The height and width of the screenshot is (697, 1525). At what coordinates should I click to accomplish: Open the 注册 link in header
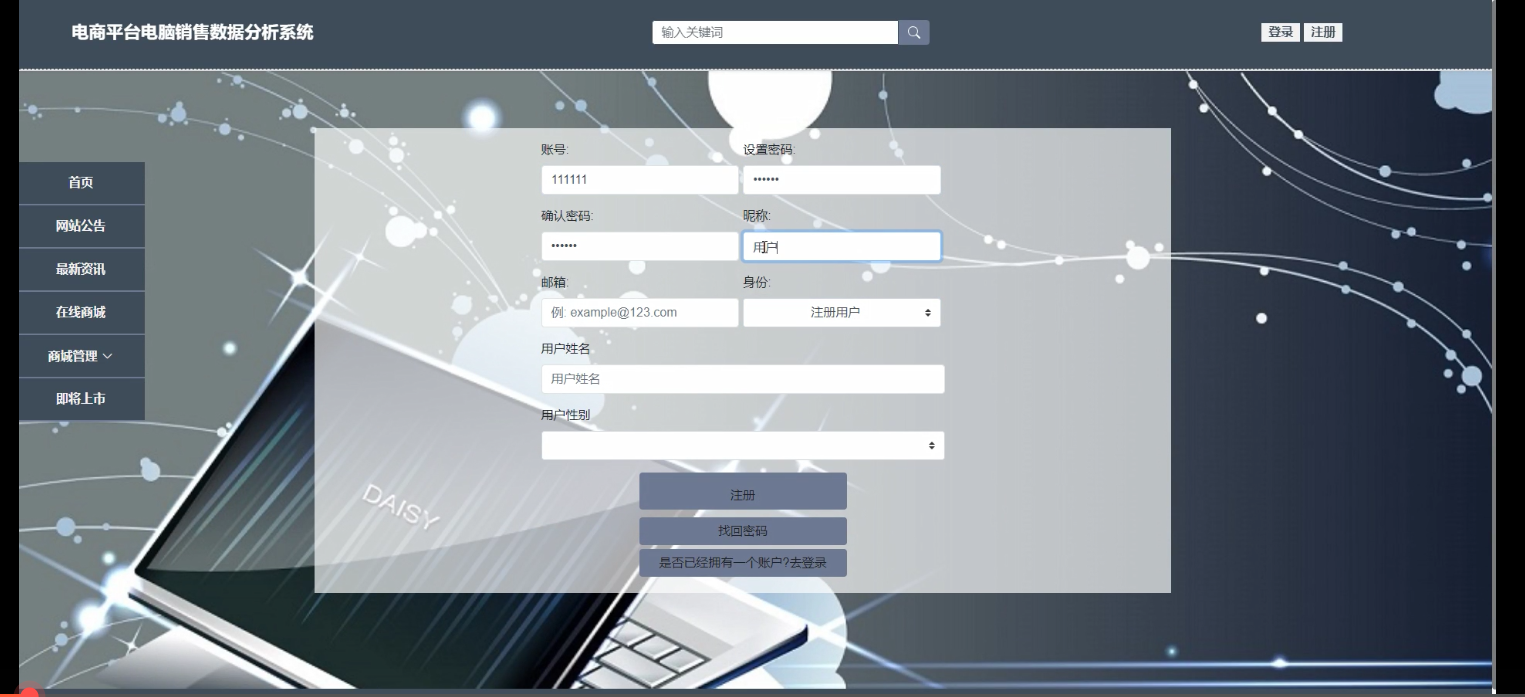click(1323, 32)
